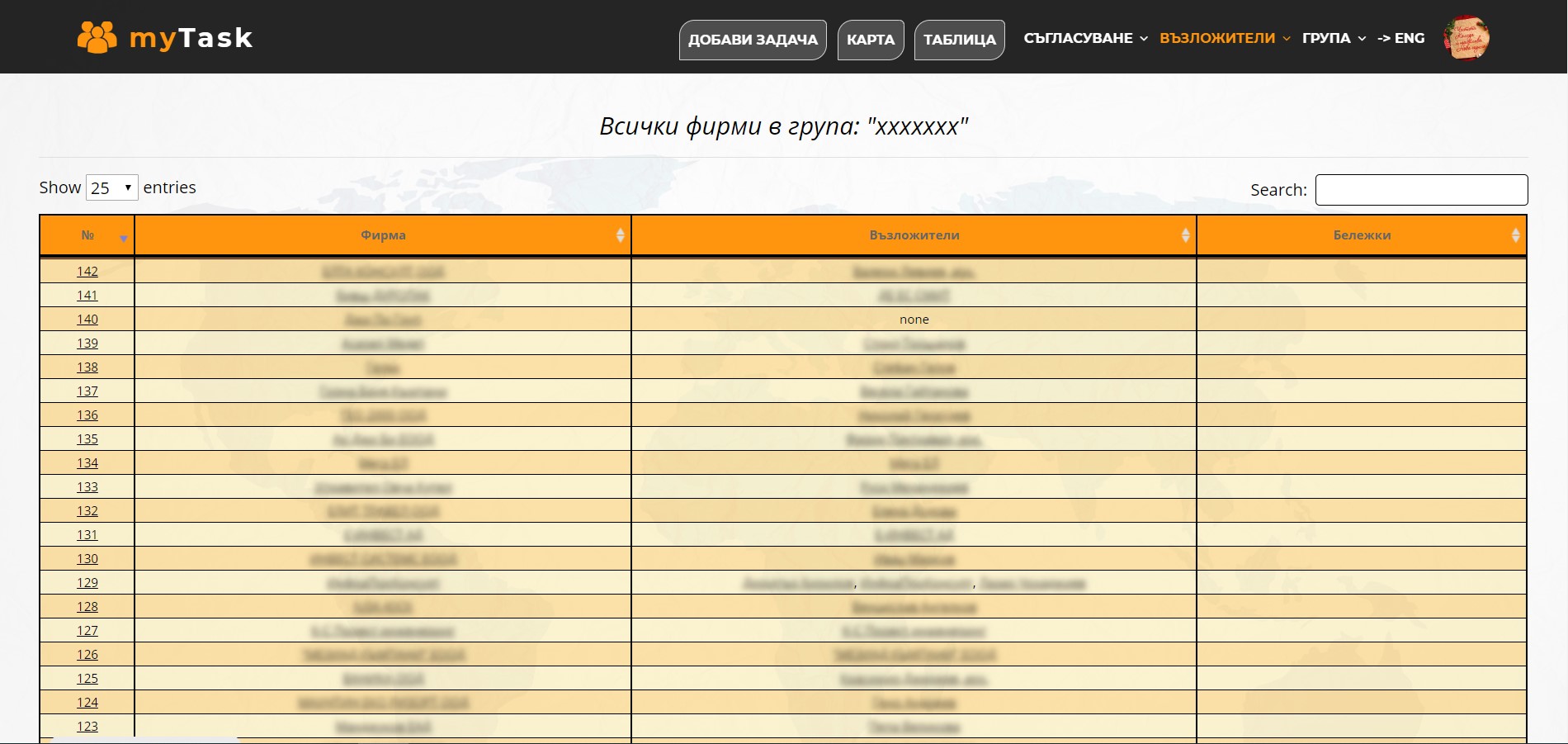Expand the Съгласуване menu

click(1085, 38)
